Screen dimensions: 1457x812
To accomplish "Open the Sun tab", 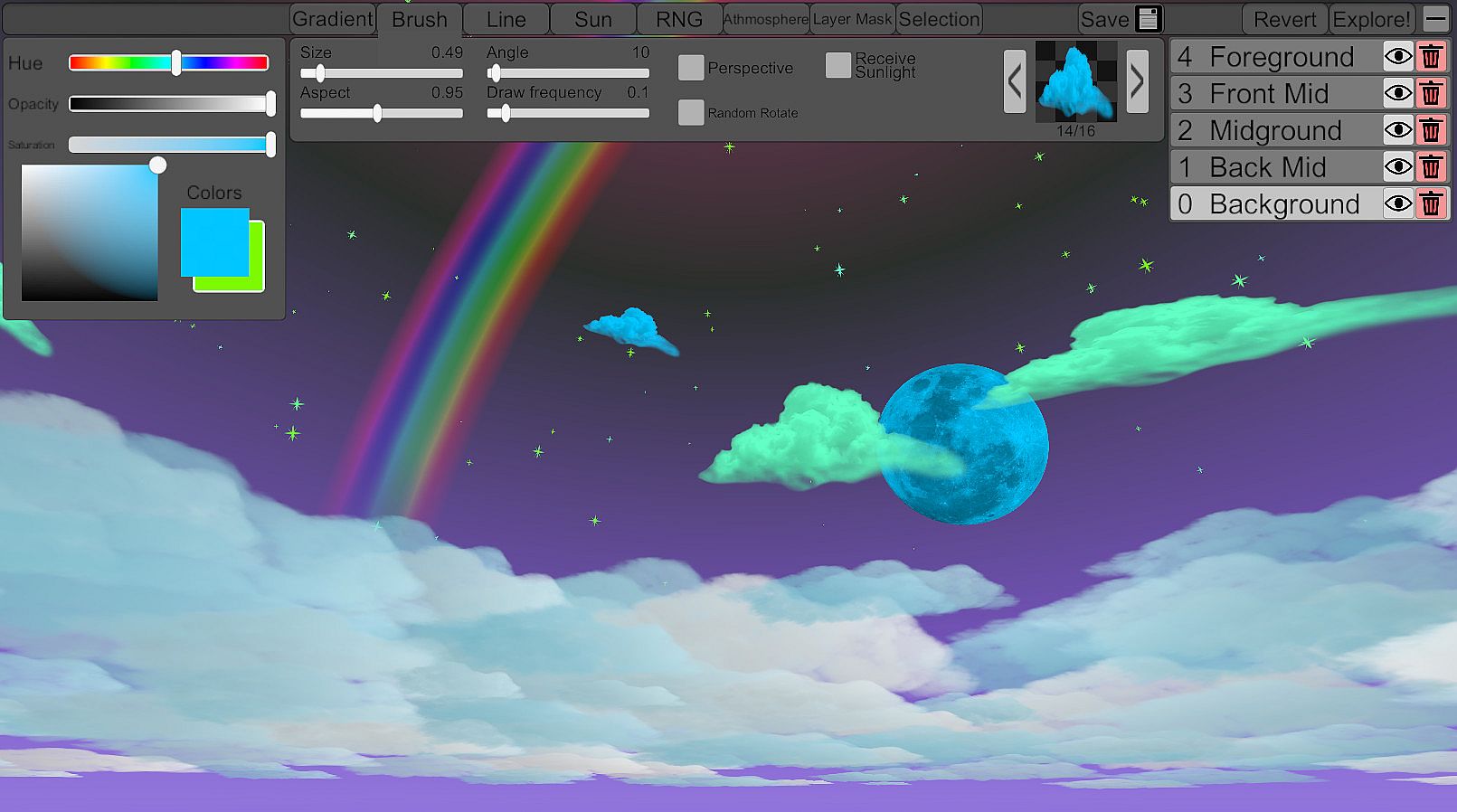I will [593, 19].
